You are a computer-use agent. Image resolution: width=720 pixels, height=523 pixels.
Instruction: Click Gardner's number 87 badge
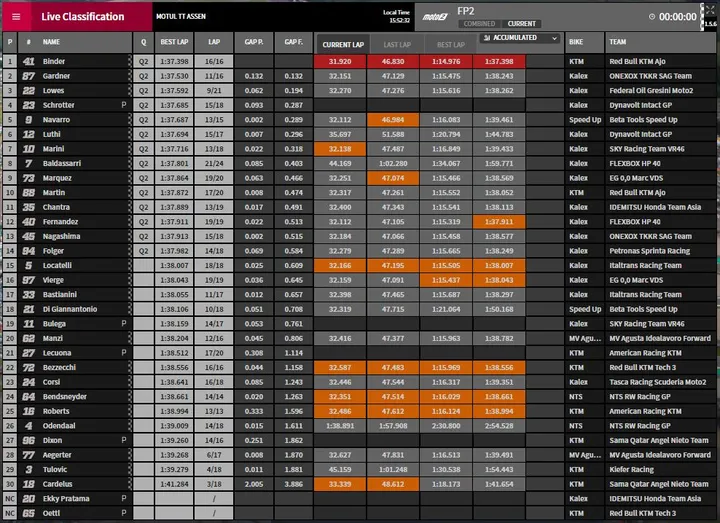[x=28, y=76]
